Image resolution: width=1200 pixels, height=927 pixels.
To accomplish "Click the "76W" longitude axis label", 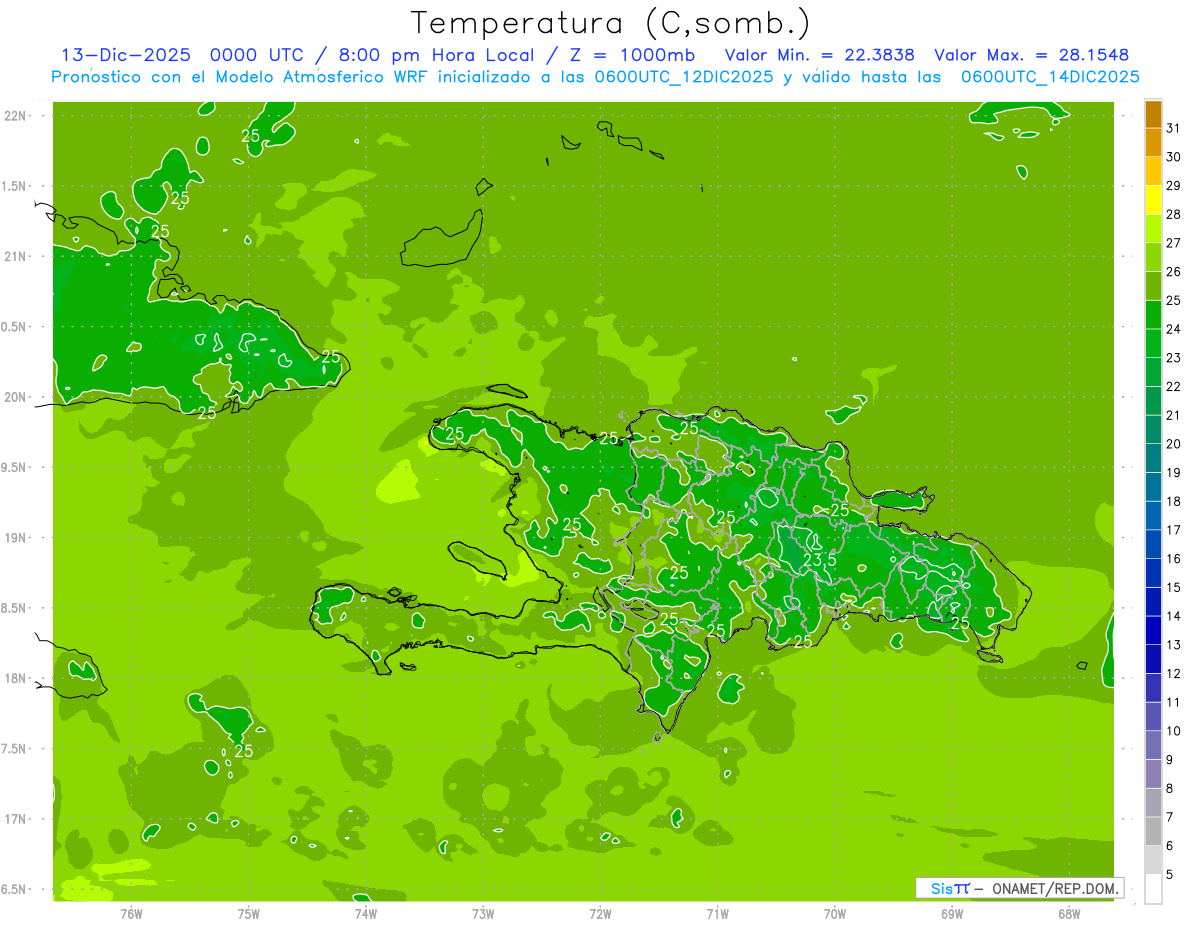I will tap(131, 914).
